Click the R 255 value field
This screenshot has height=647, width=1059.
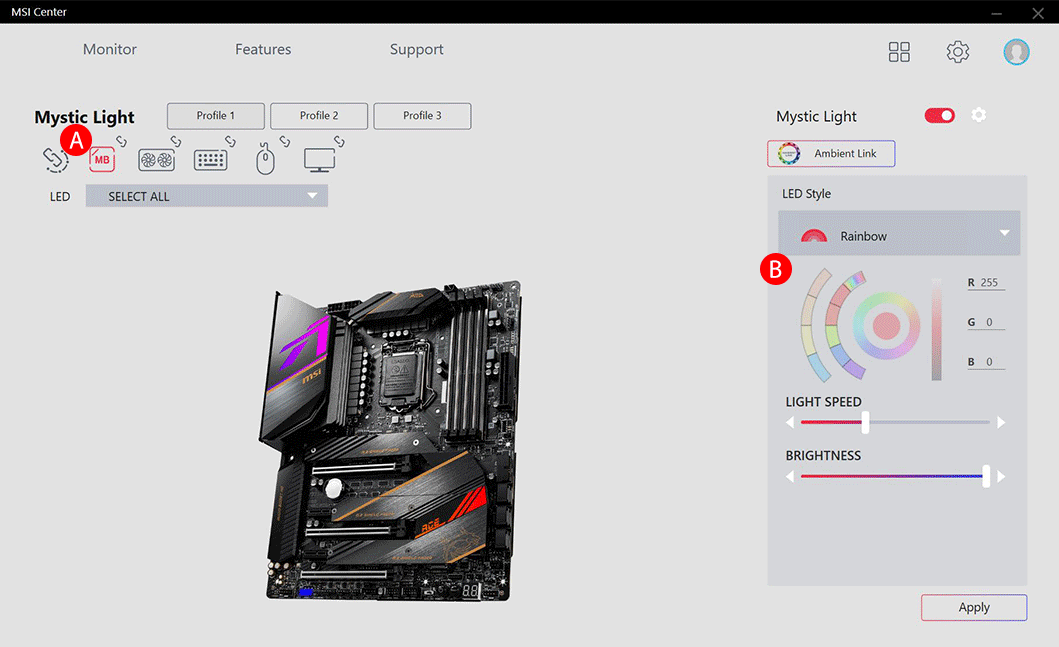tap(985, 282)
